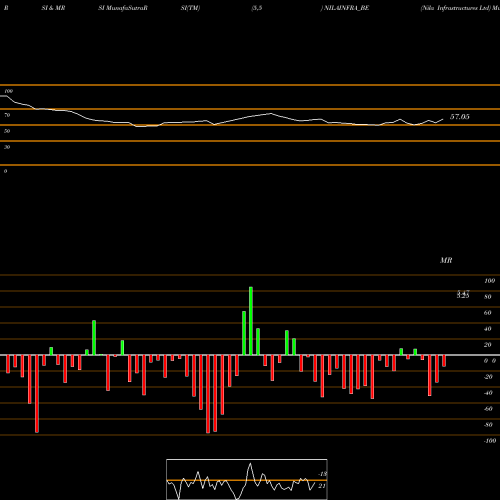Click the -100 label on MR axis
500x500 pixels.
(x=490, y=441)
